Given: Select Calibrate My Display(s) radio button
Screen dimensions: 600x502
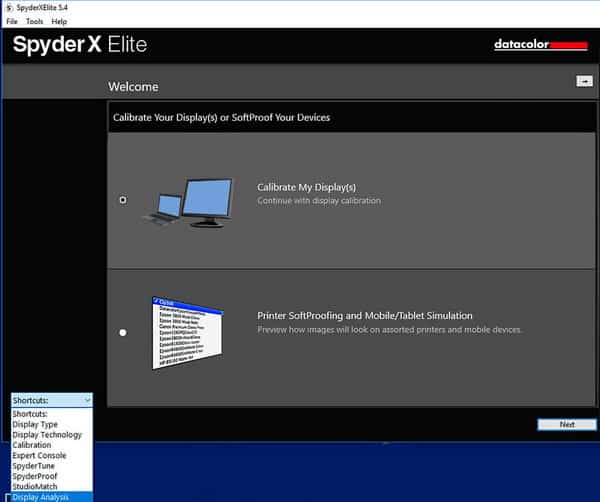Looking at the screenshot, I should coord(123,200).
